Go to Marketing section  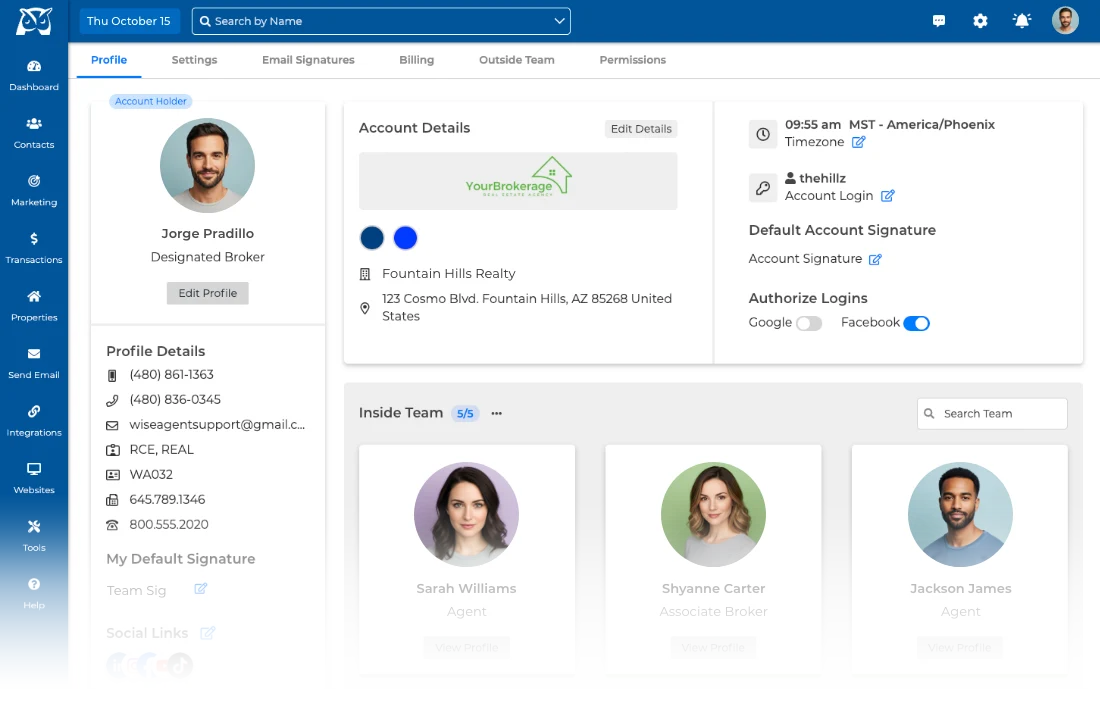(x=34, y=191)
